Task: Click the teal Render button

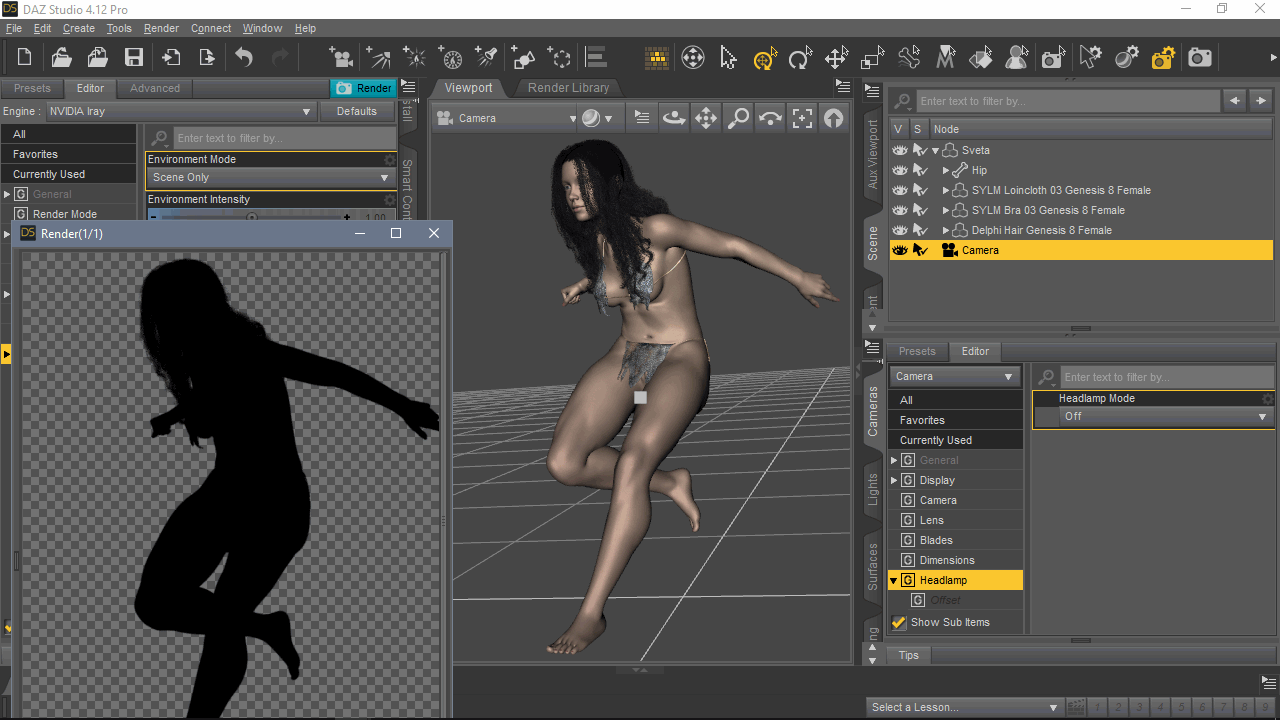Action: click(364, 88)
